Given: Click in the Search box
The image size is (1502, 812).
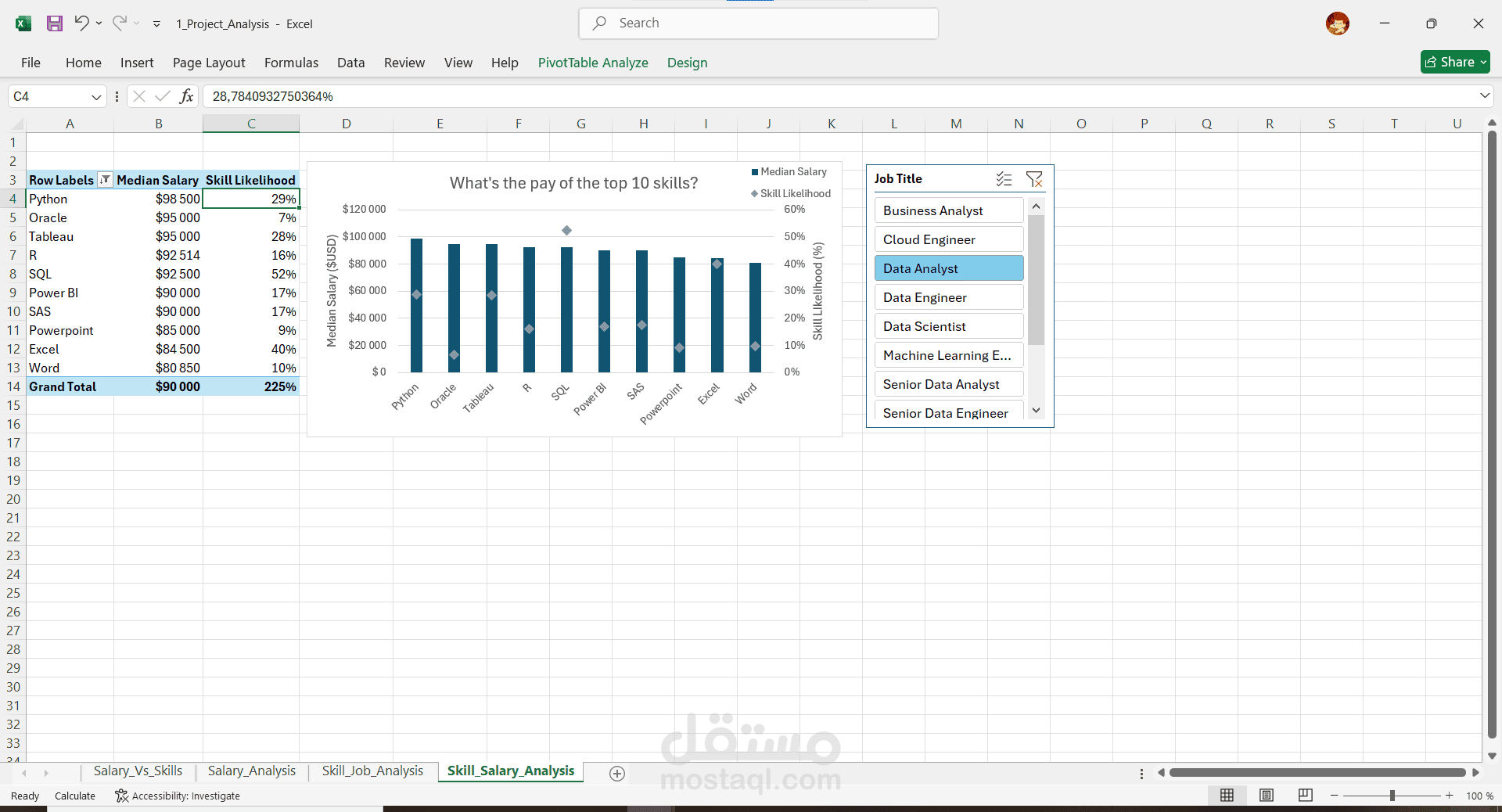Looking at the screenshot, I should (x=759, y=23).
